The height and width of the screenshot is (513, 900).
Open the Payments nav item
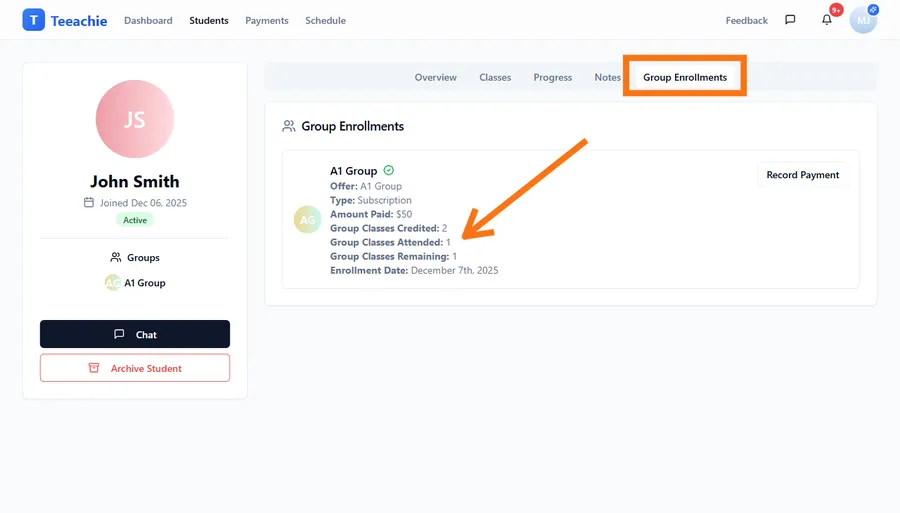(x=267, y=20)
